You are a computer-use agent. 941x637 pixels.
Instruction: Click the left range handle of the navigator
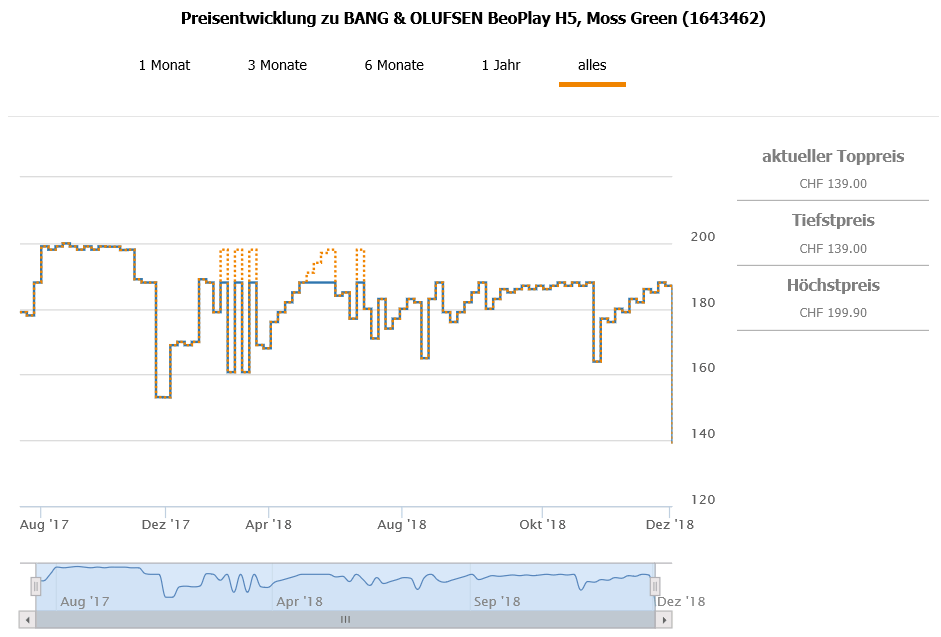coord(36,586)
